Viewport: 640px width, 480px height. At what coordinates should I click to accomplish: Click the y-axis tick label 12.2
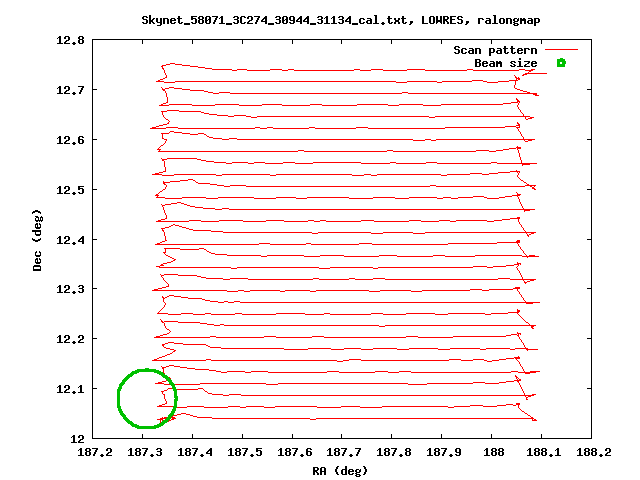coord(70,339)
